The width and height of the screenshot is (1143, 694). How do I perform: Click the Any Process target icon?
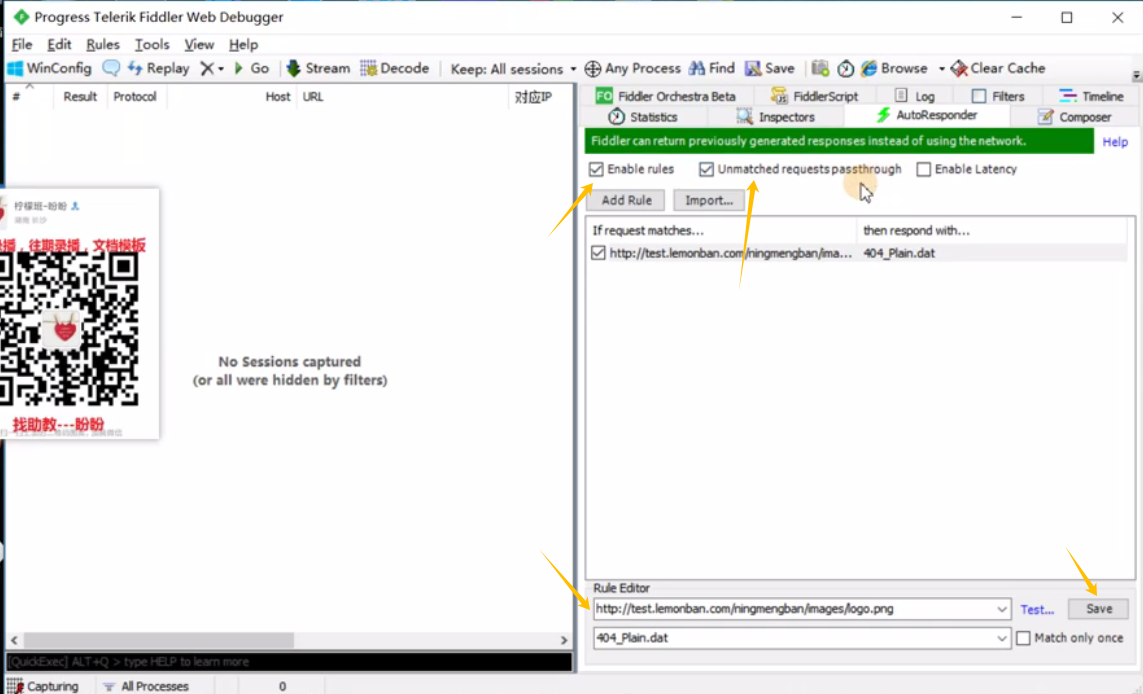[593, 69]
